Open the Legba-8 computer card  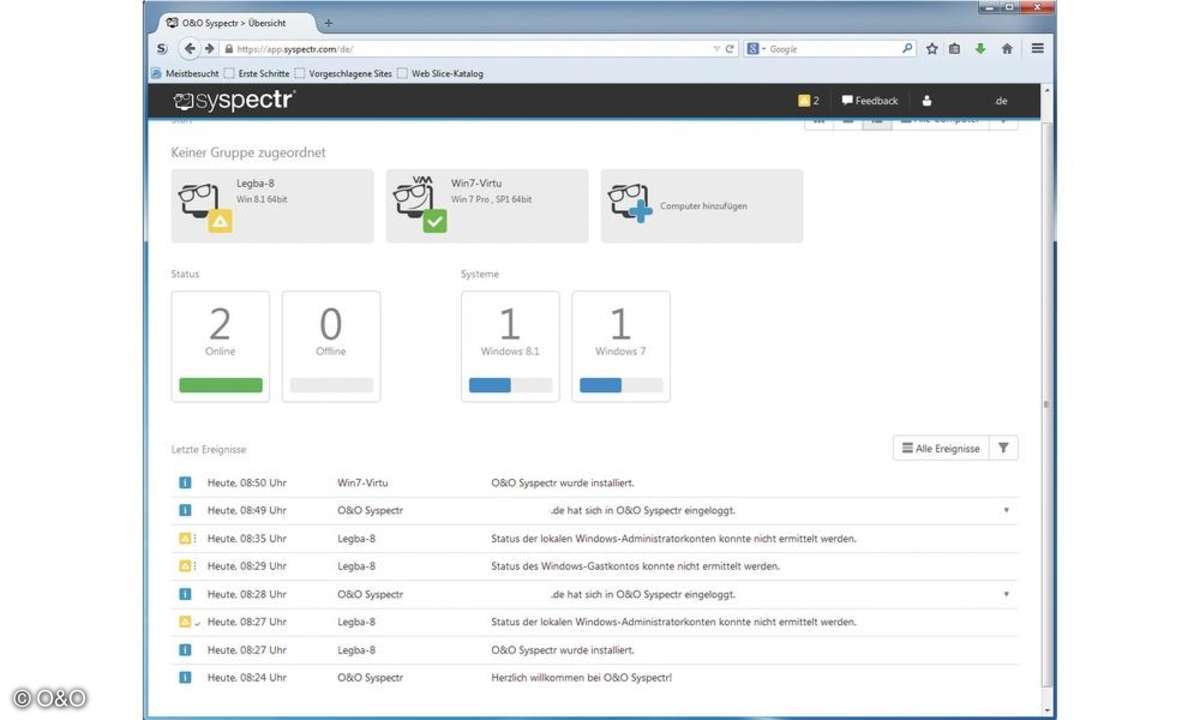[x=272, y=205]
